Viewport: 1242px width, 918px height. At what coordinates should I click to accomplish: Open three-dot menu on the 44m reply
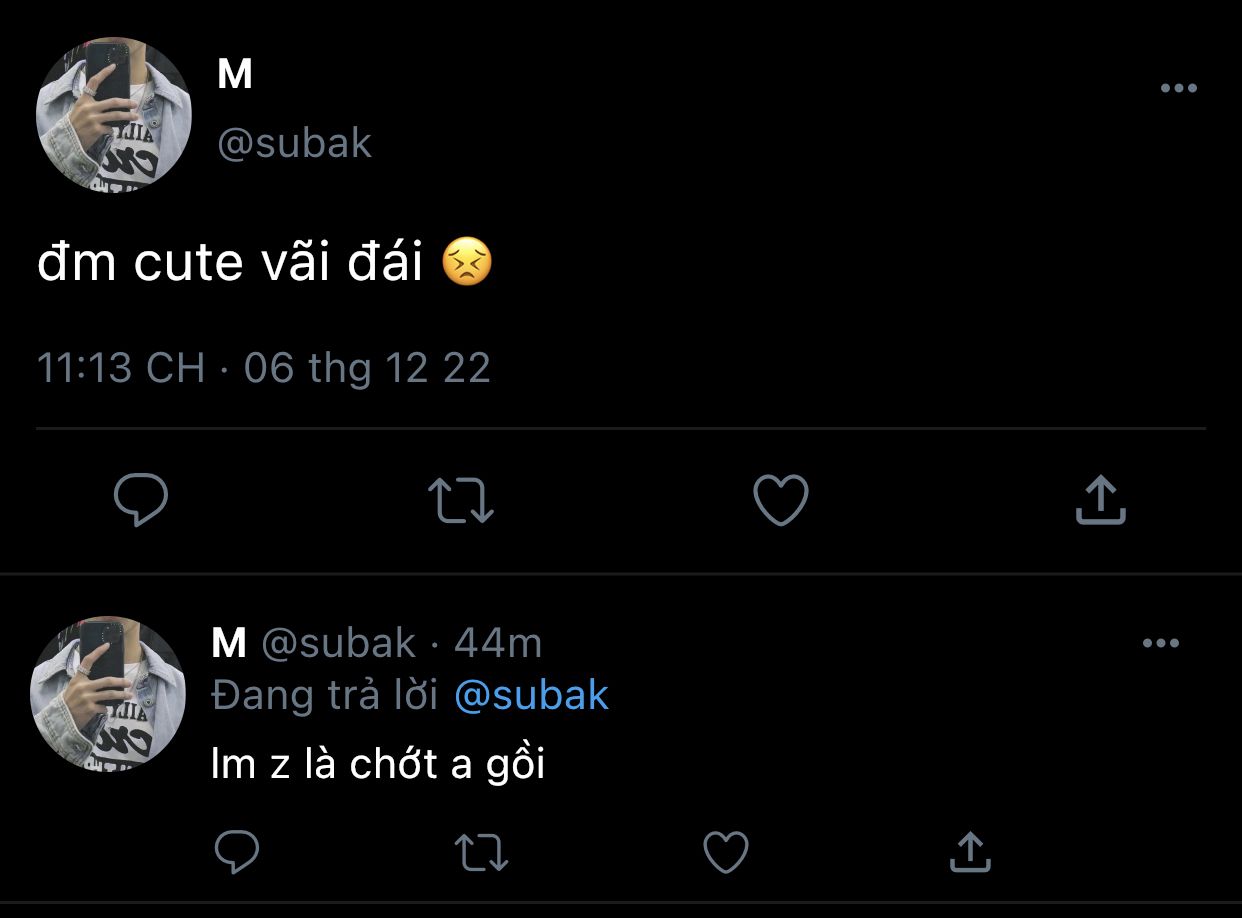tap(1160, 643)
